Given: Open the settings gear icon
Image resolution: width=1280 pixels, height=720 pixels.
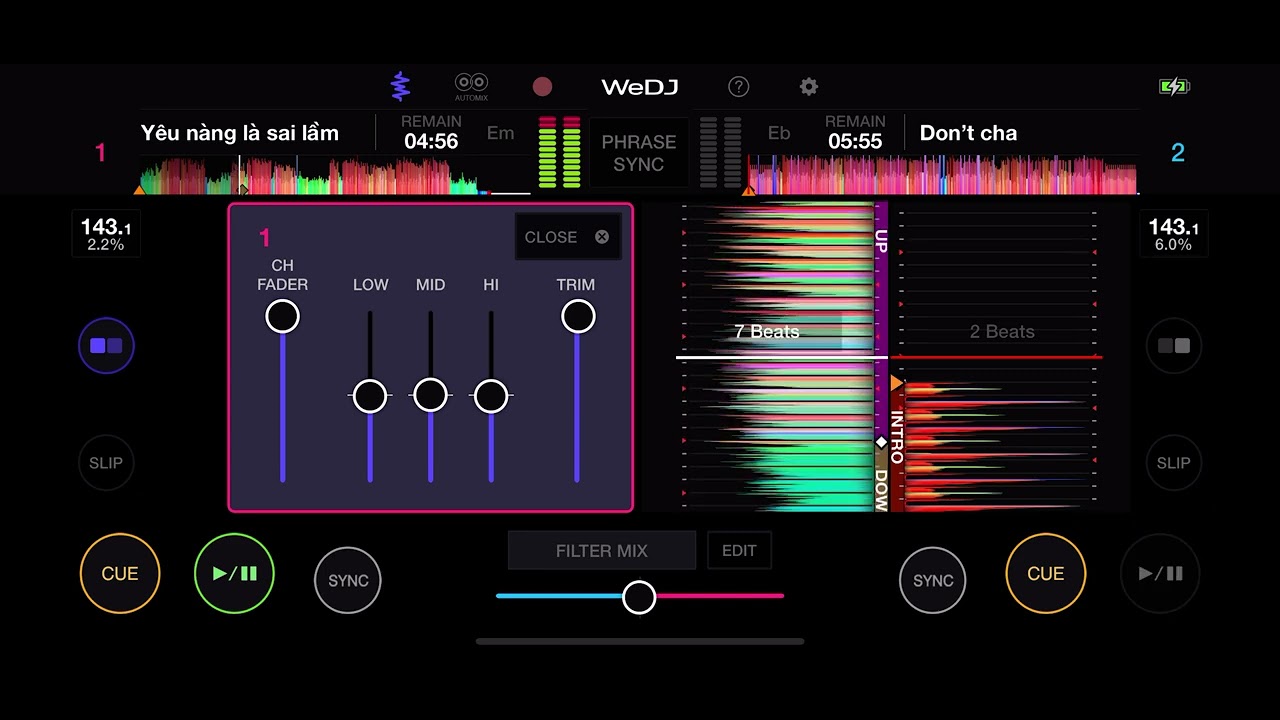Looking at the screenshot, I should [809, 87].
